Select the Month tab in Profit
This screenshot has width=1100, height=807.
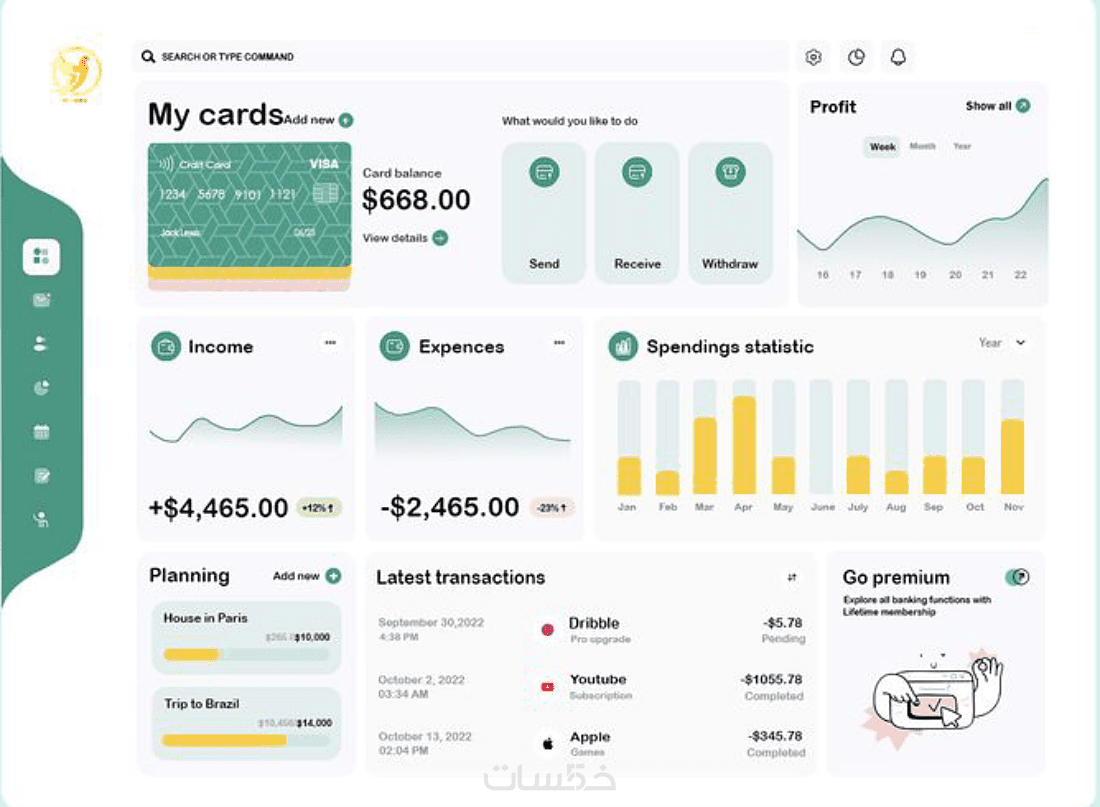[x=923, y=146]
